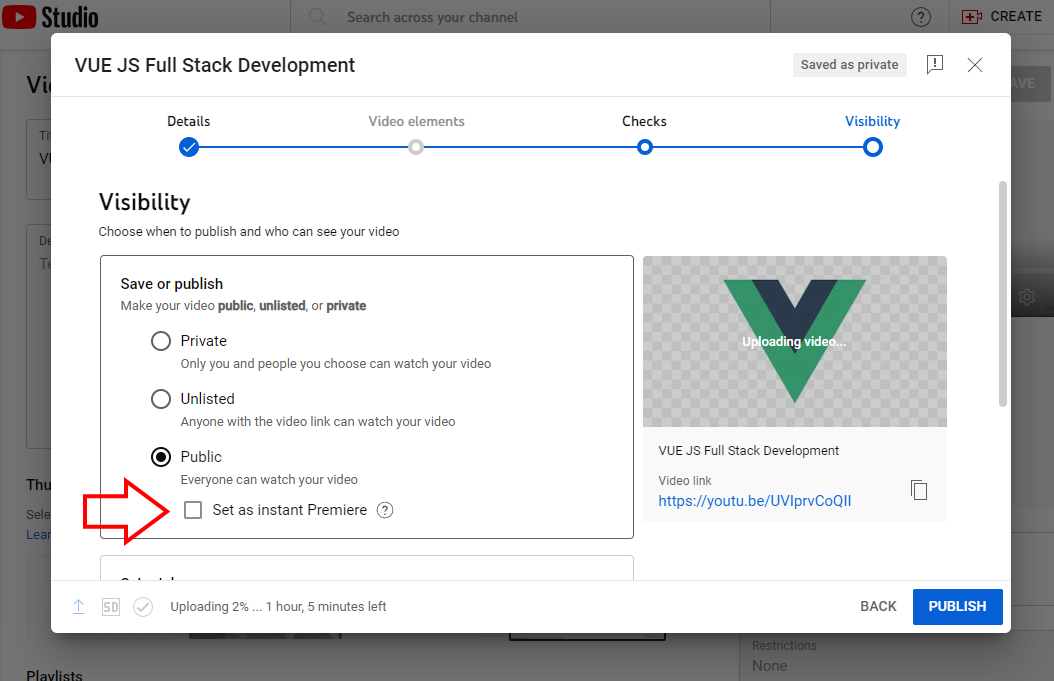Click the Premiere help question mark icon

[x=385, y=510]
